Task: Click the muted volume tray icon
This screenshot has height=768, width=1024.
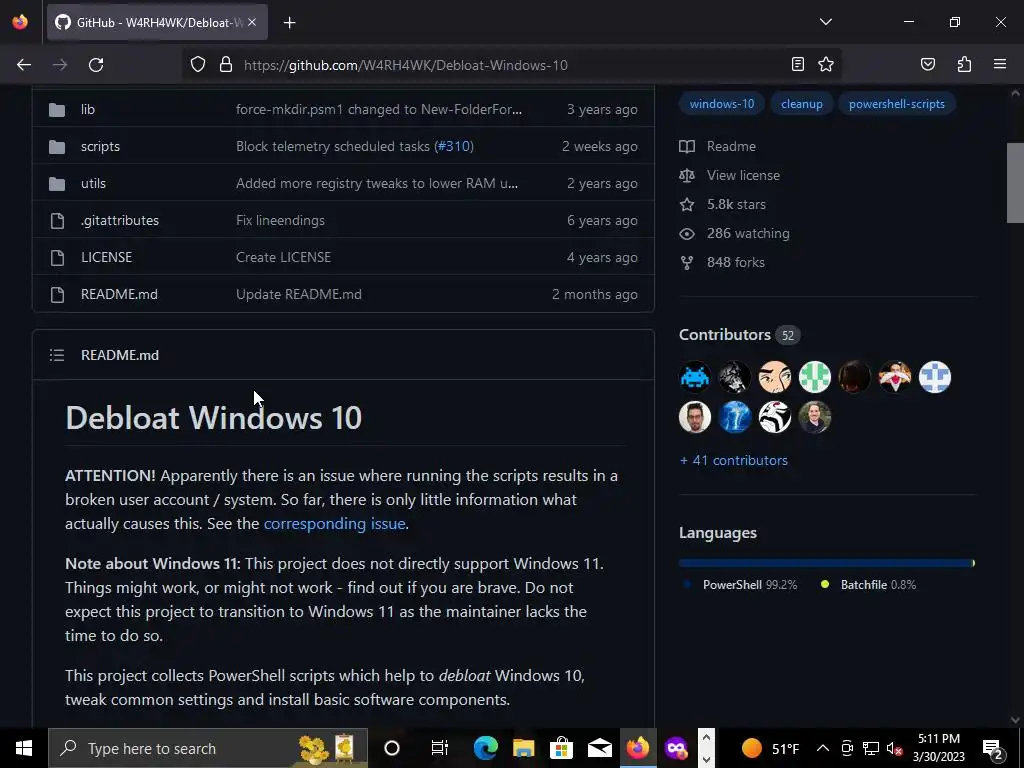Action: [x=894, y=748]
